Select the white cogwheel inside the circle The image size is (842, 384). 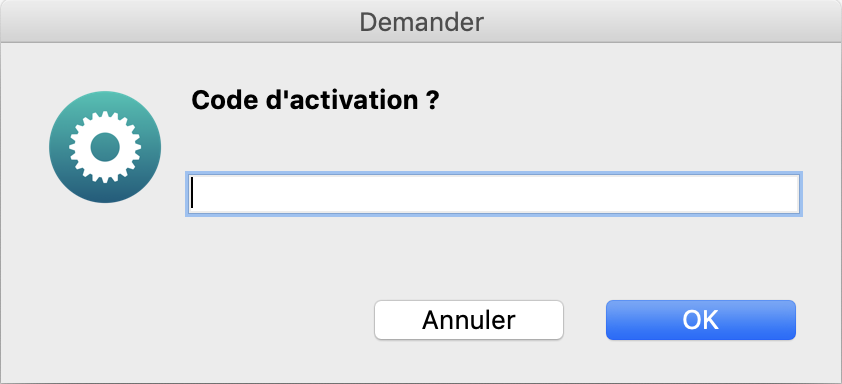tap(105, 147)
